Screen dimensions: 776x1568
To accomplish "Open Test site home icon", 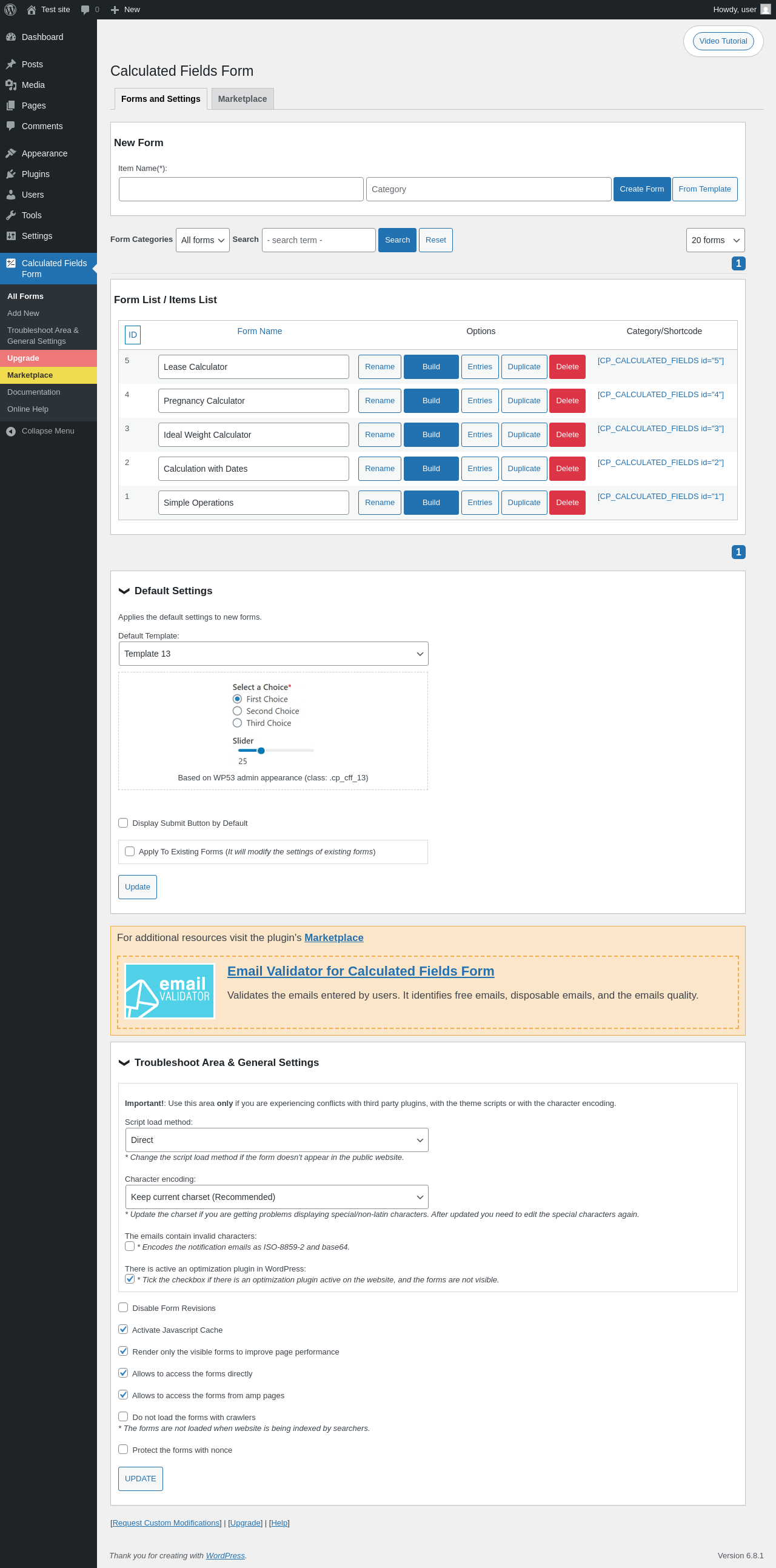I will pyautogui.click(x=32, y=10).
